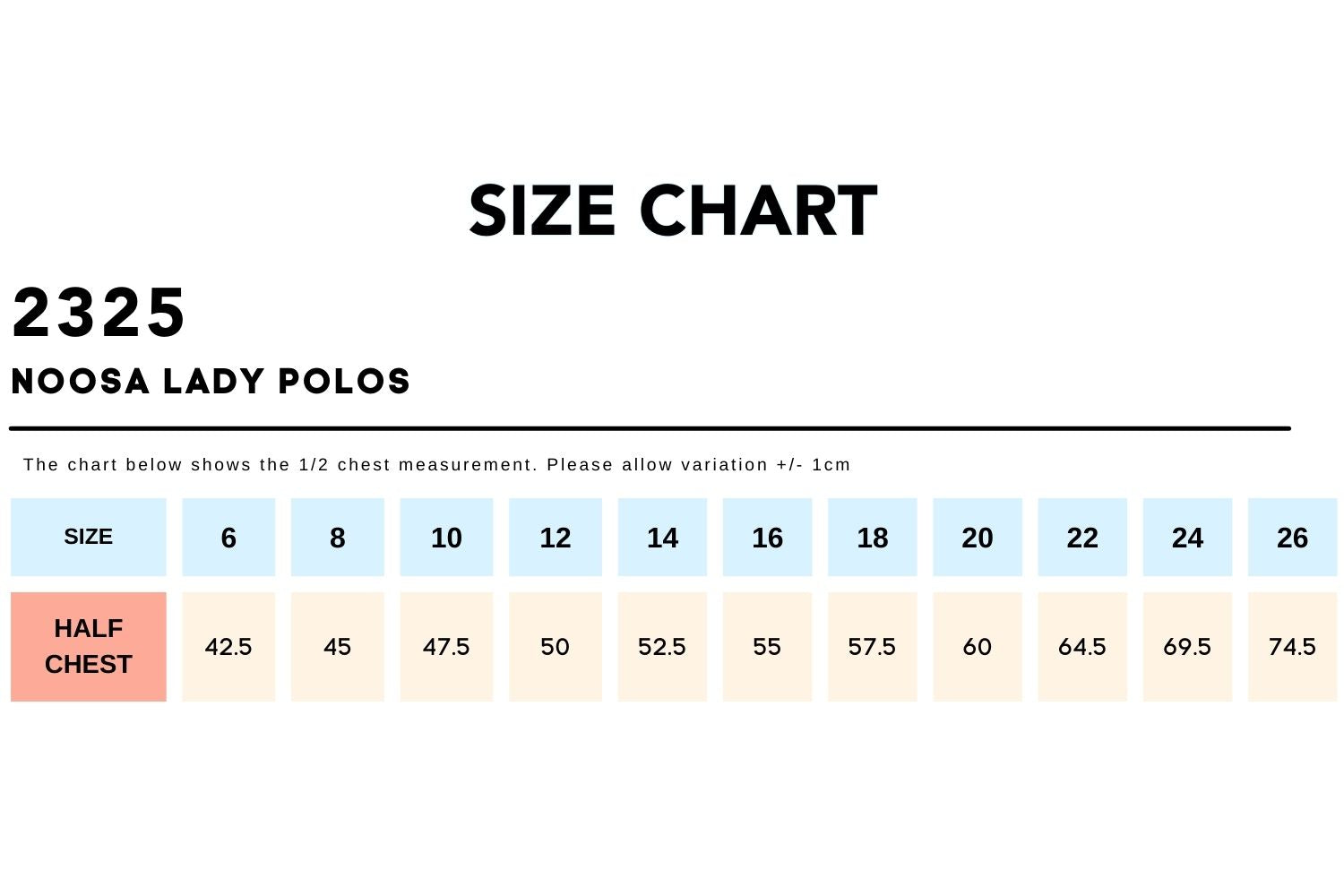Screen dimensions: 1344x896
Task: Select the HALF CHEST row label
Action: click(88, 646)
